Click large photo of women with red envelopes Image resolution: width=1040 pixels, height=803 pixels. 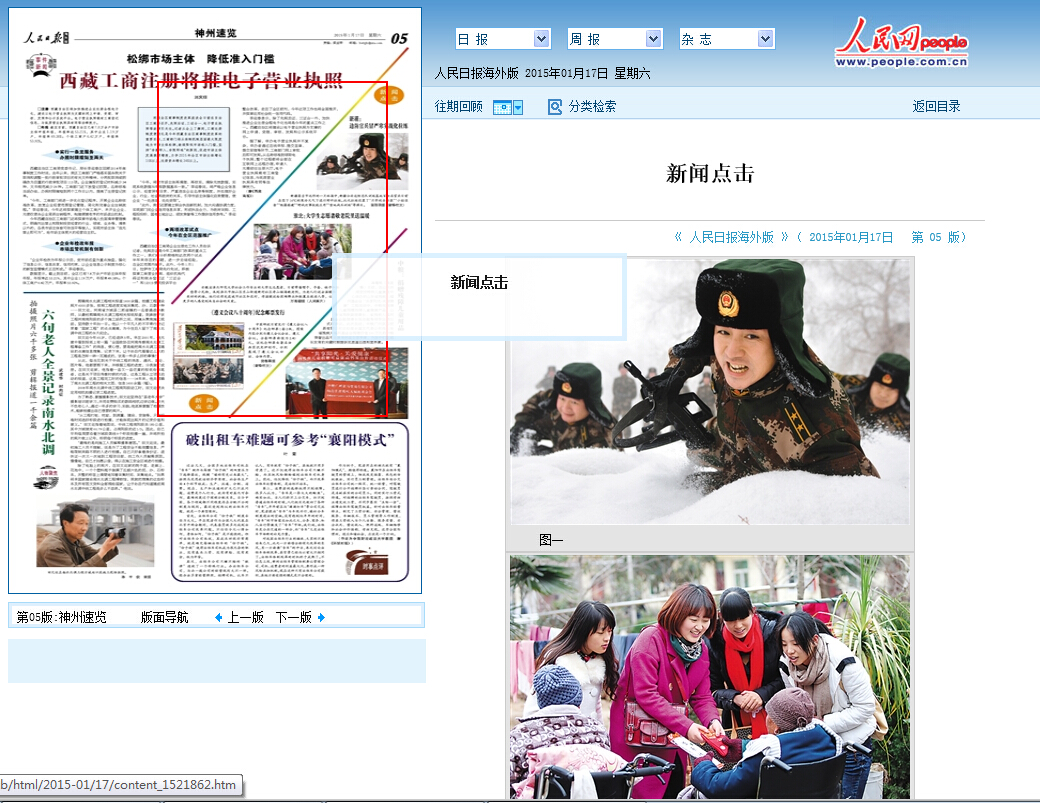point(710,677)
